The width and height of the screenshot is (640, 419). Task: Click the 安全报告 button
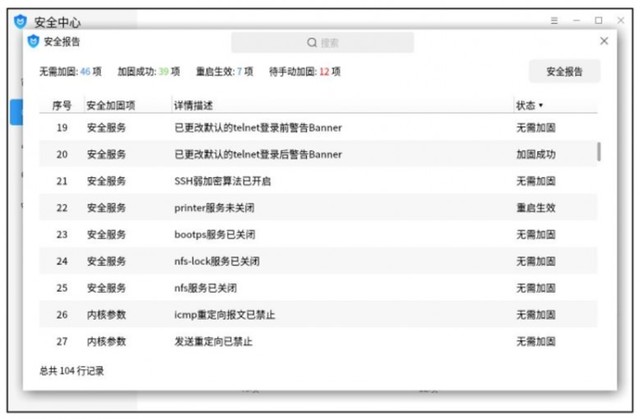[564, 72]
